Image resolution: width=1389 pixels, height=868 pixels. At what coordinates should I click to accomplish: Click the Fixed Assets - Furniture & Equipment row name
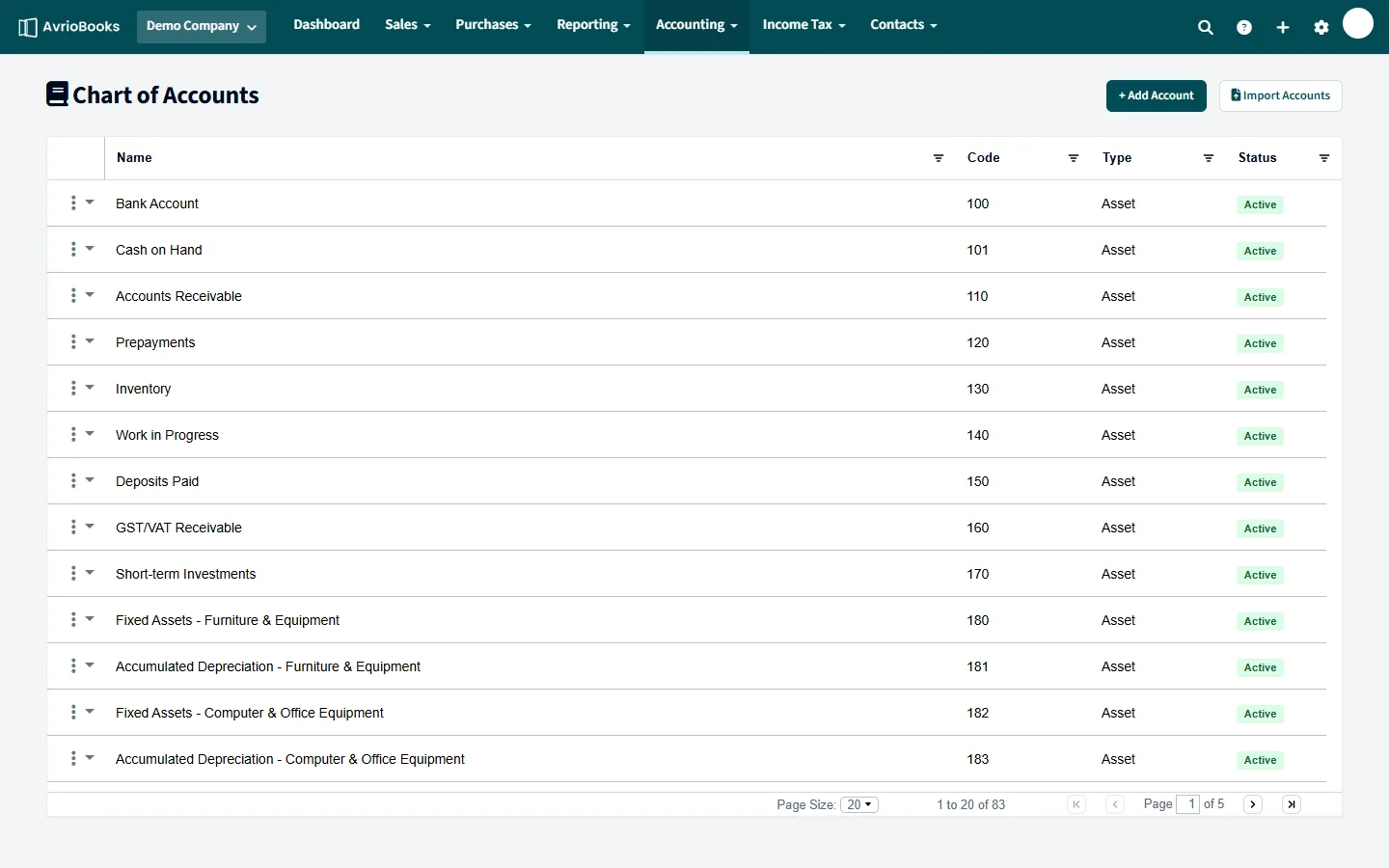click(x=228, y=620)
